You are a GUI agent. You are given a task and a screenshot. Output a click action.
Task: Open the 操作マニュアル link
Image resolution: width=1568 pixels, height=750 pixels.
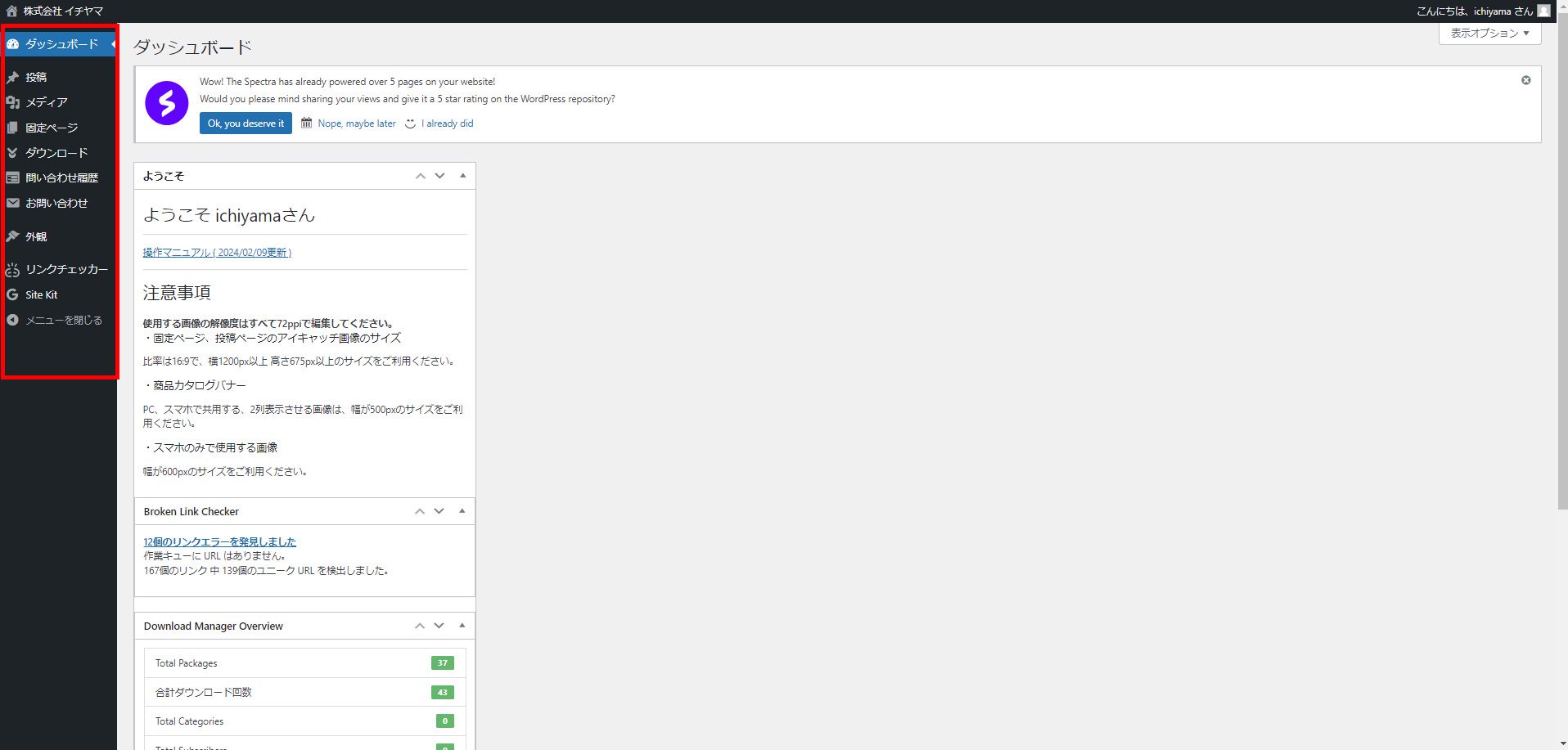[x=217, y=253]
